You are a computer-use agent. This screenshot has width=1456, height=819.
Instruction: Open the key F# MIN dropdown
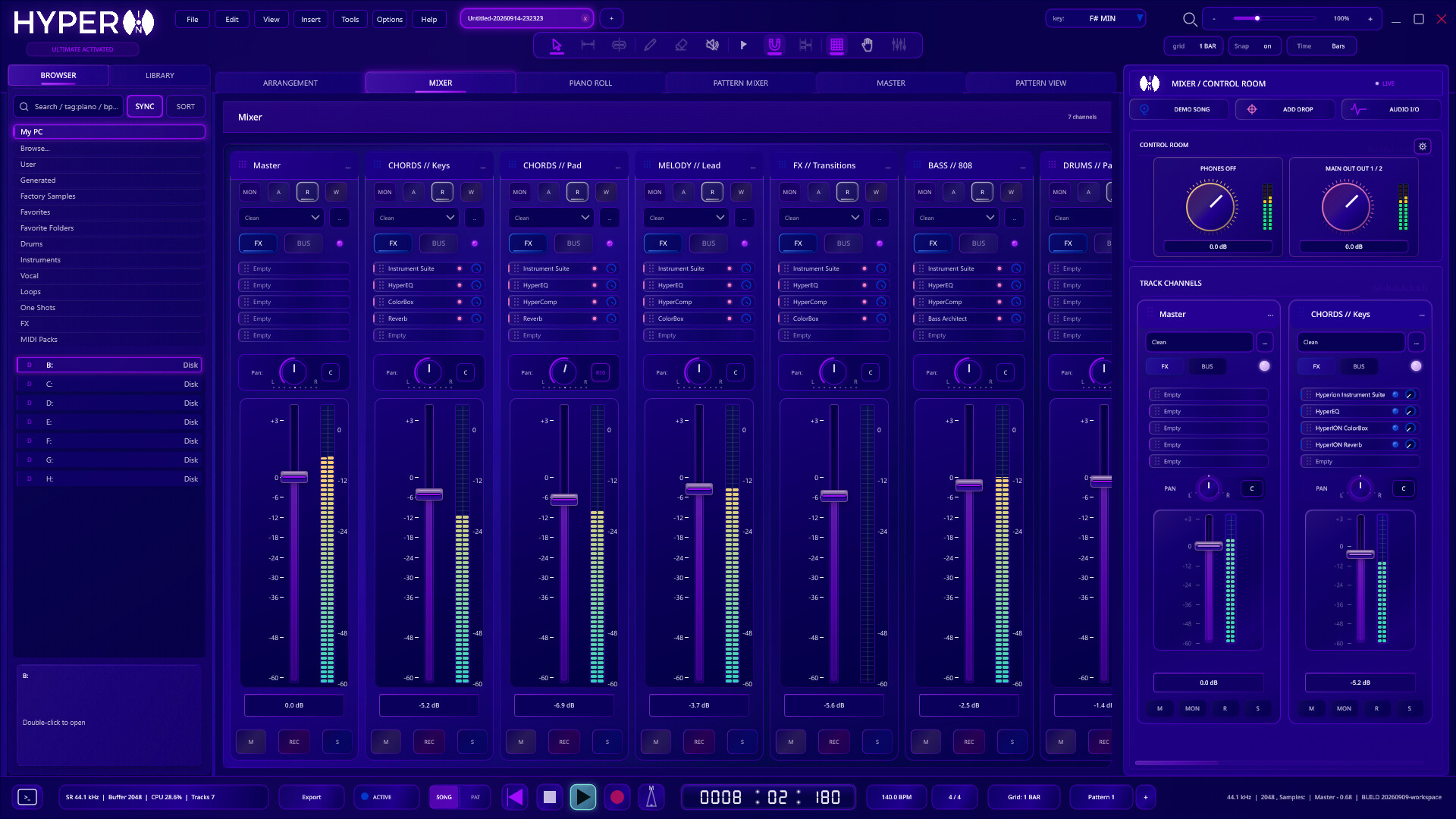tap(1095, 18)
